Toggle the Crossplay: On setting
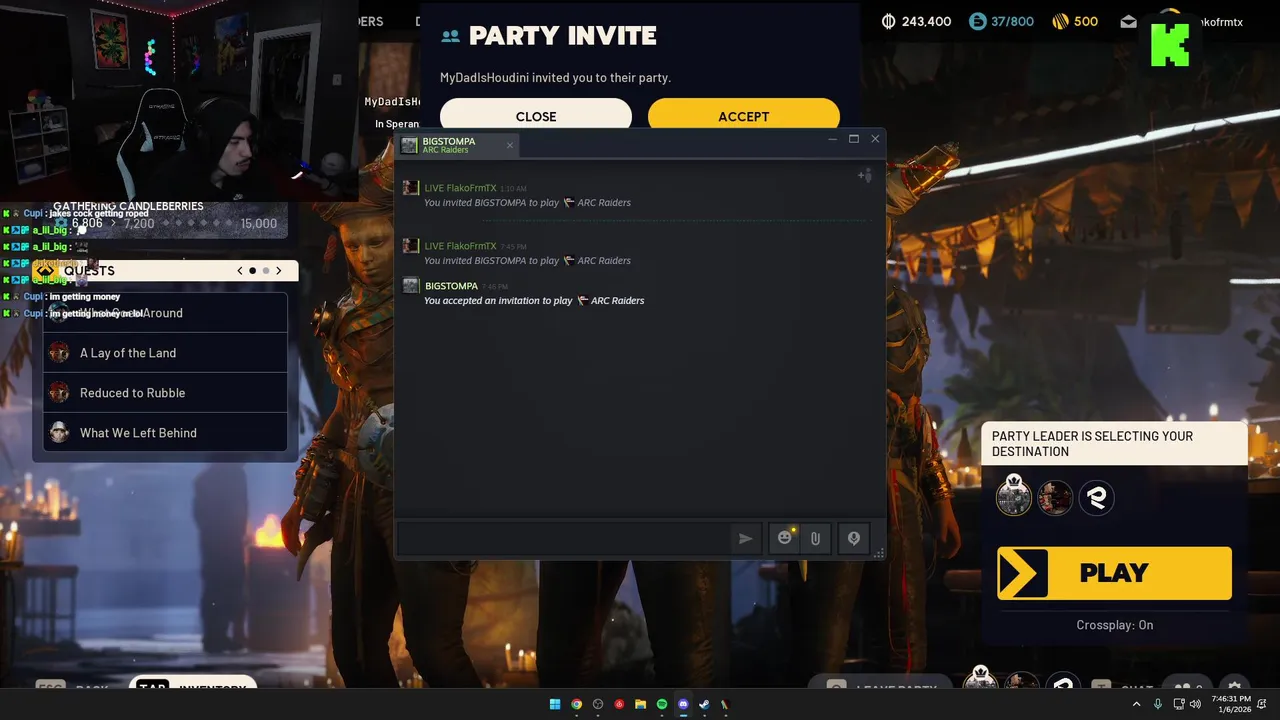Screen dimensions: 1280x720 pos(1114,625)
